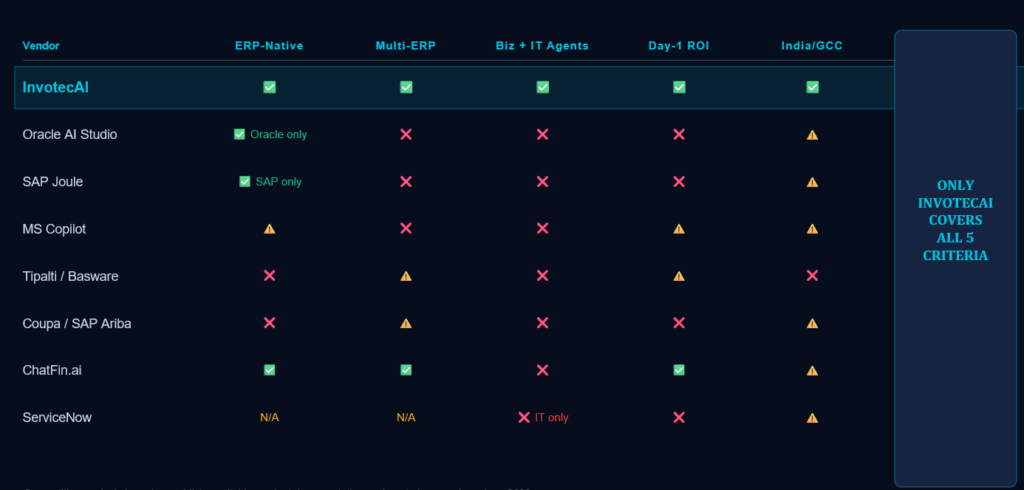1024x490 pixels.
Task: Click ServiceNow's India/GCC warning triangle
Action: click(812, 417)
